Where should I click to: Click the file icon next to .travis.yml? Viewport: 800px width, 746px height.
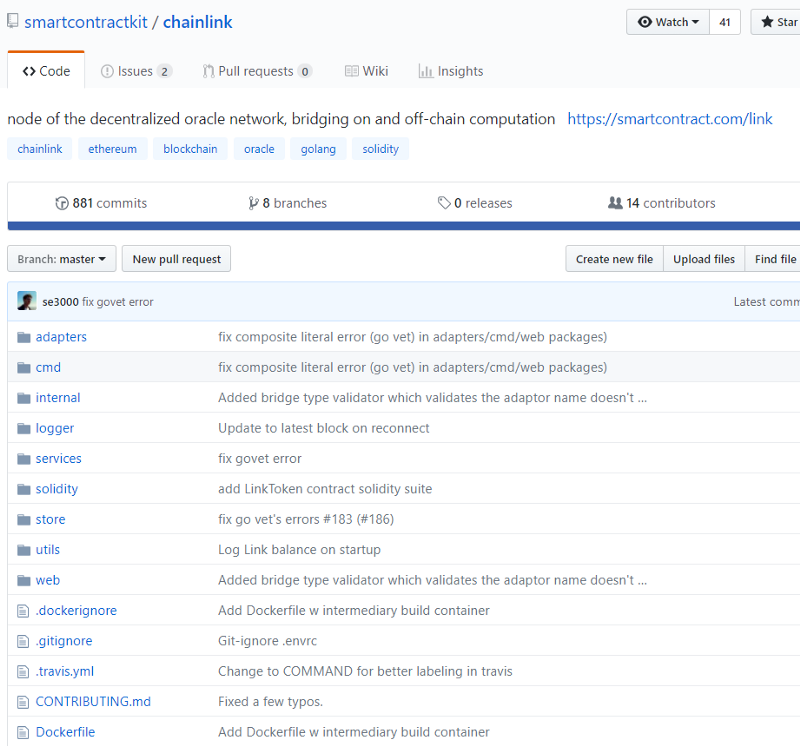pos(23,672)
